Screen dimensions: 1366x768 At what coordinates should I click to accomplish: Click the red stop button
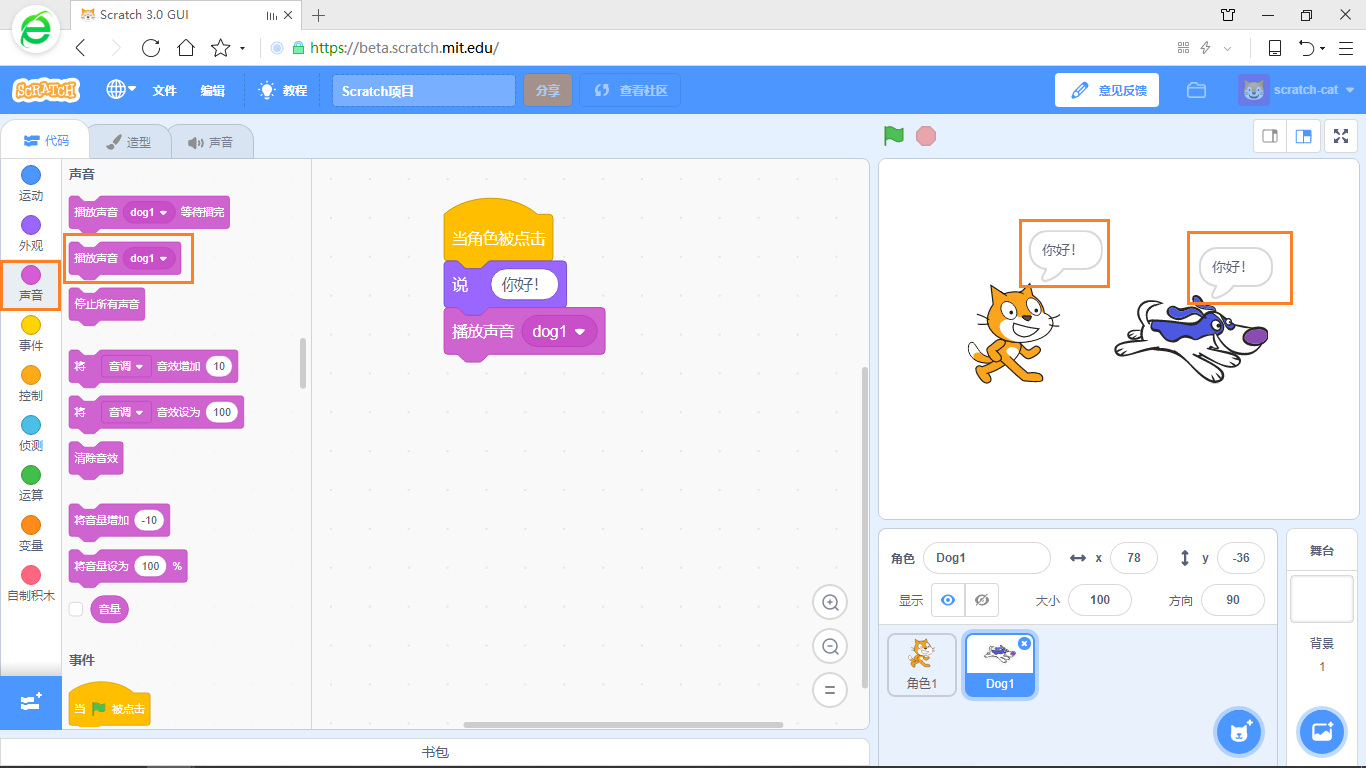[x=926, y=135]
